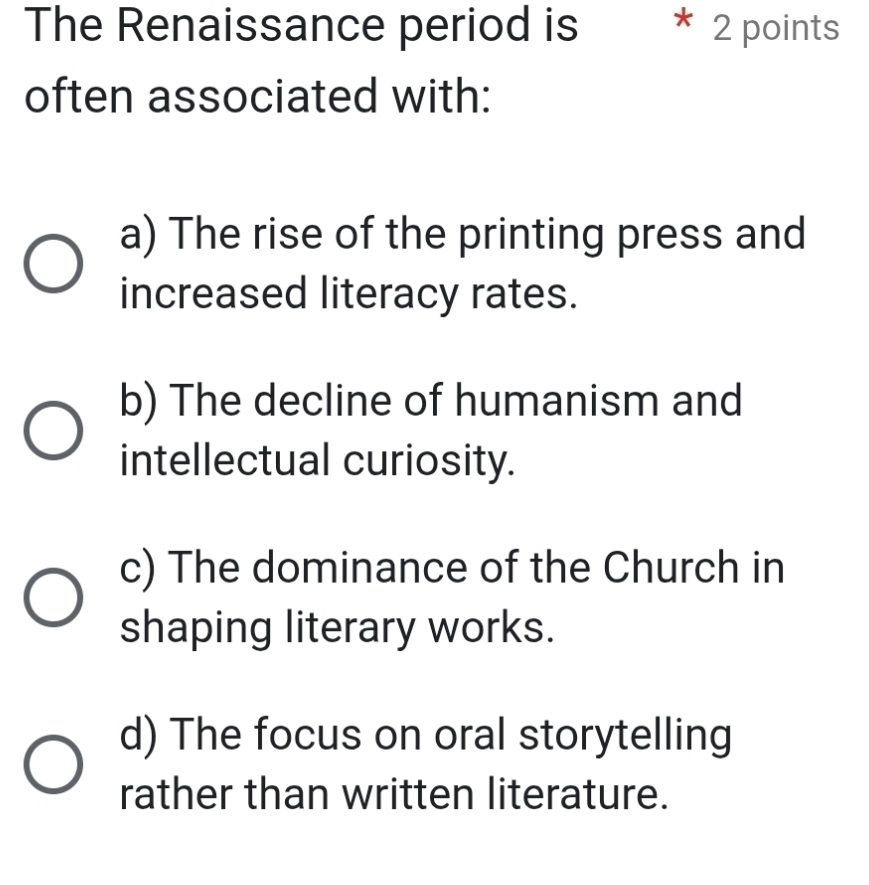Pick the radio button for option d
Viewport: 869px width, 885px height.
click(x=53, y=765)
